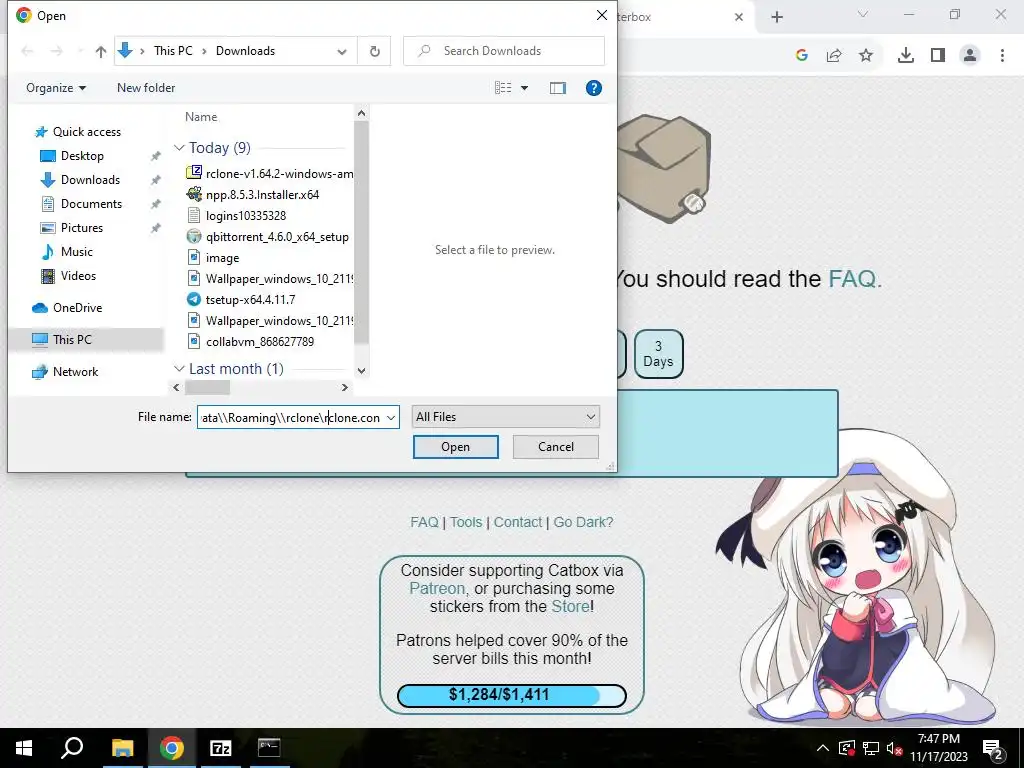Open the Recent locations dropdown arrow
The image size is (1024, 768).
80,51
